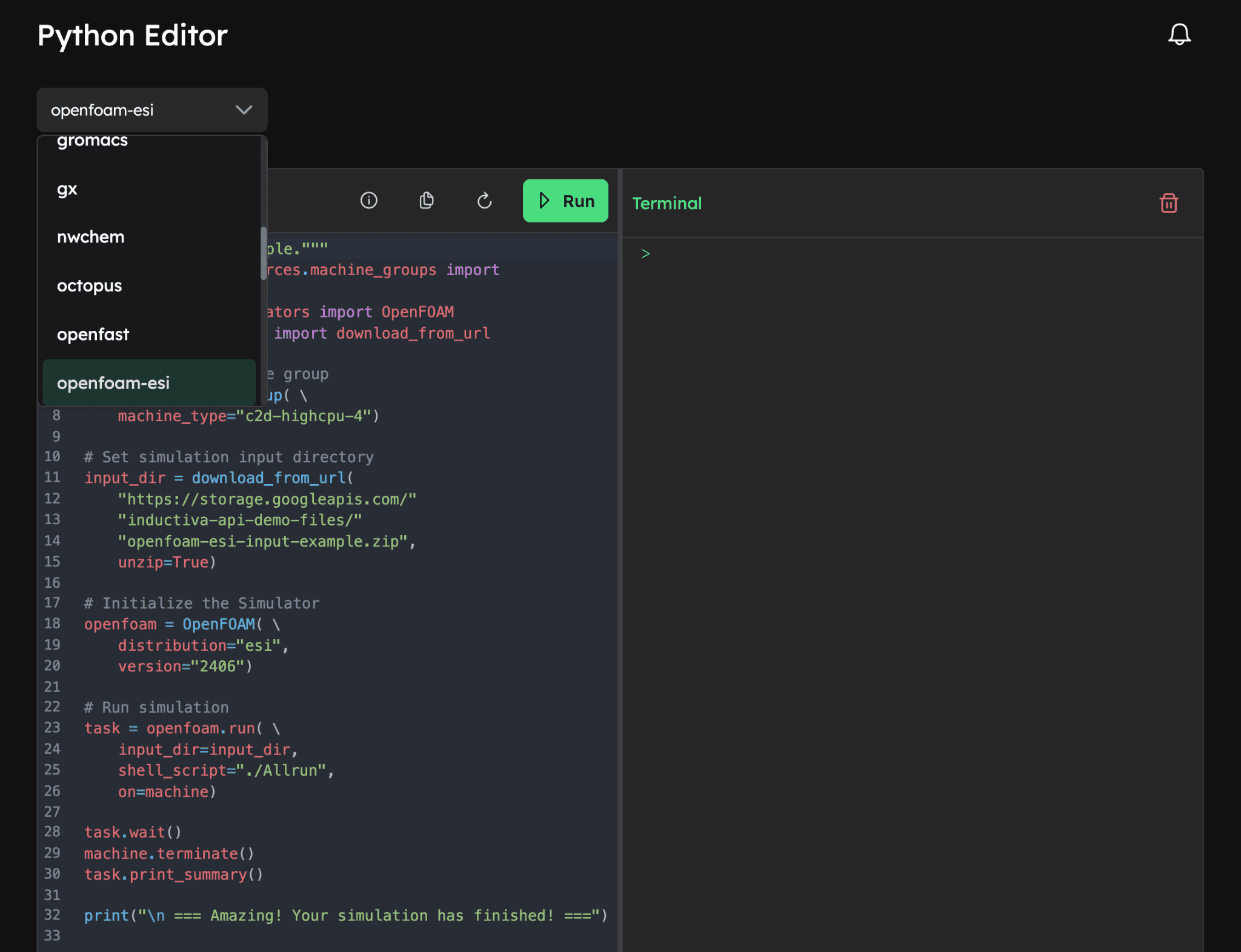Select "nwchem" from the open list
Screen dimensions: 1241x952
pos(90,237)
